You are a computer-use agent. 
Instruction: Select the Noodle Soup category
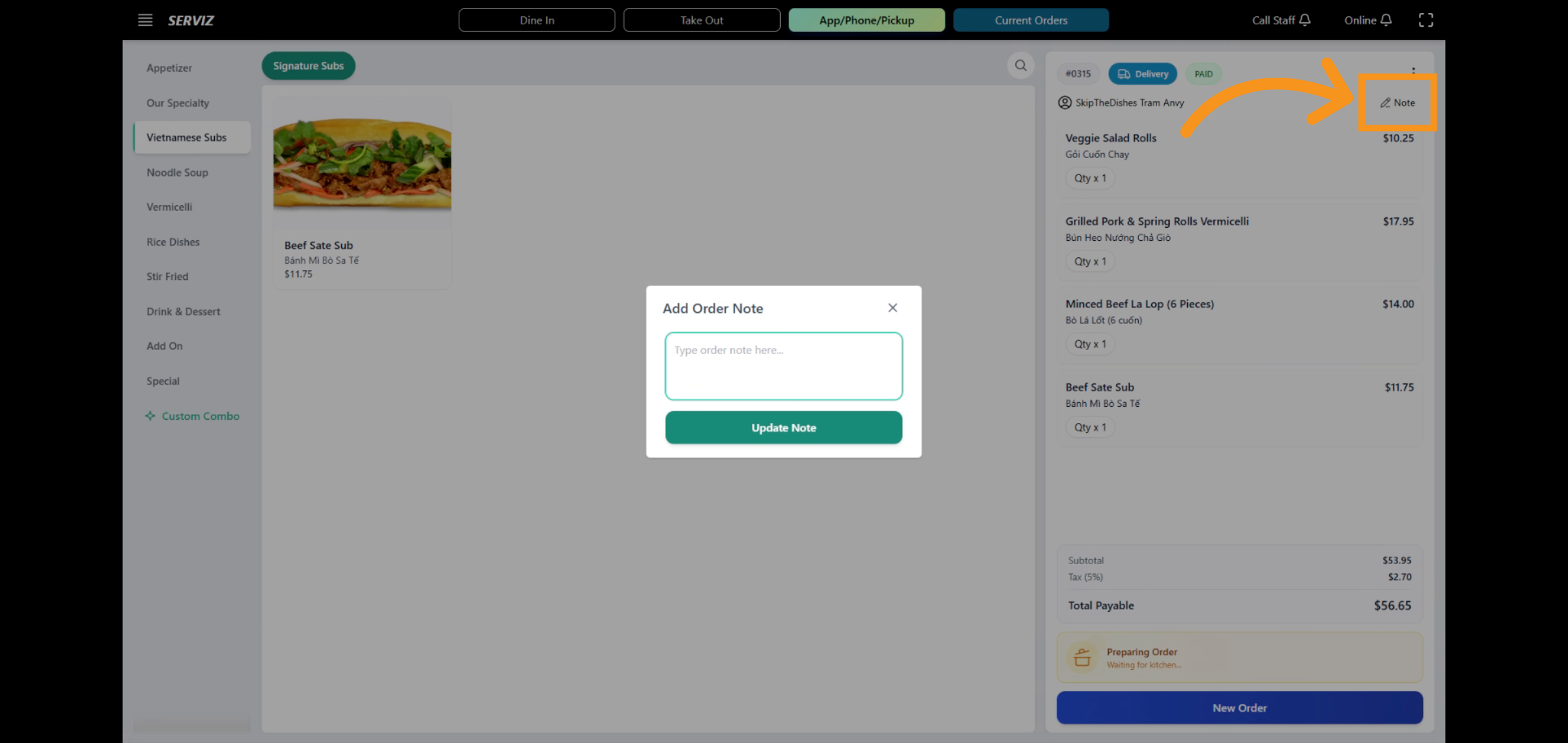click(x=177, y=172)
